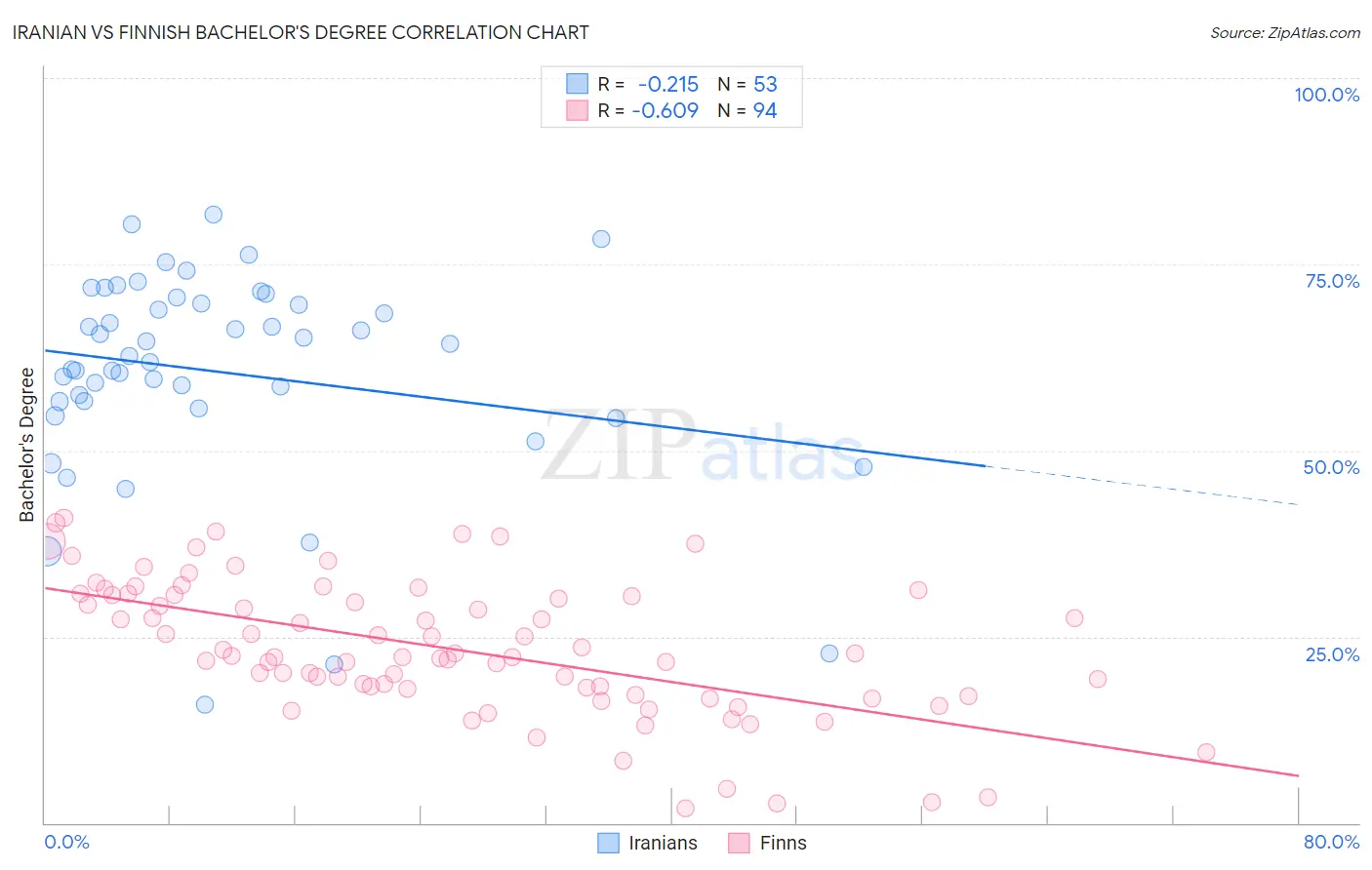Select the 100.0% axis tick label

tap(1327, 95)
